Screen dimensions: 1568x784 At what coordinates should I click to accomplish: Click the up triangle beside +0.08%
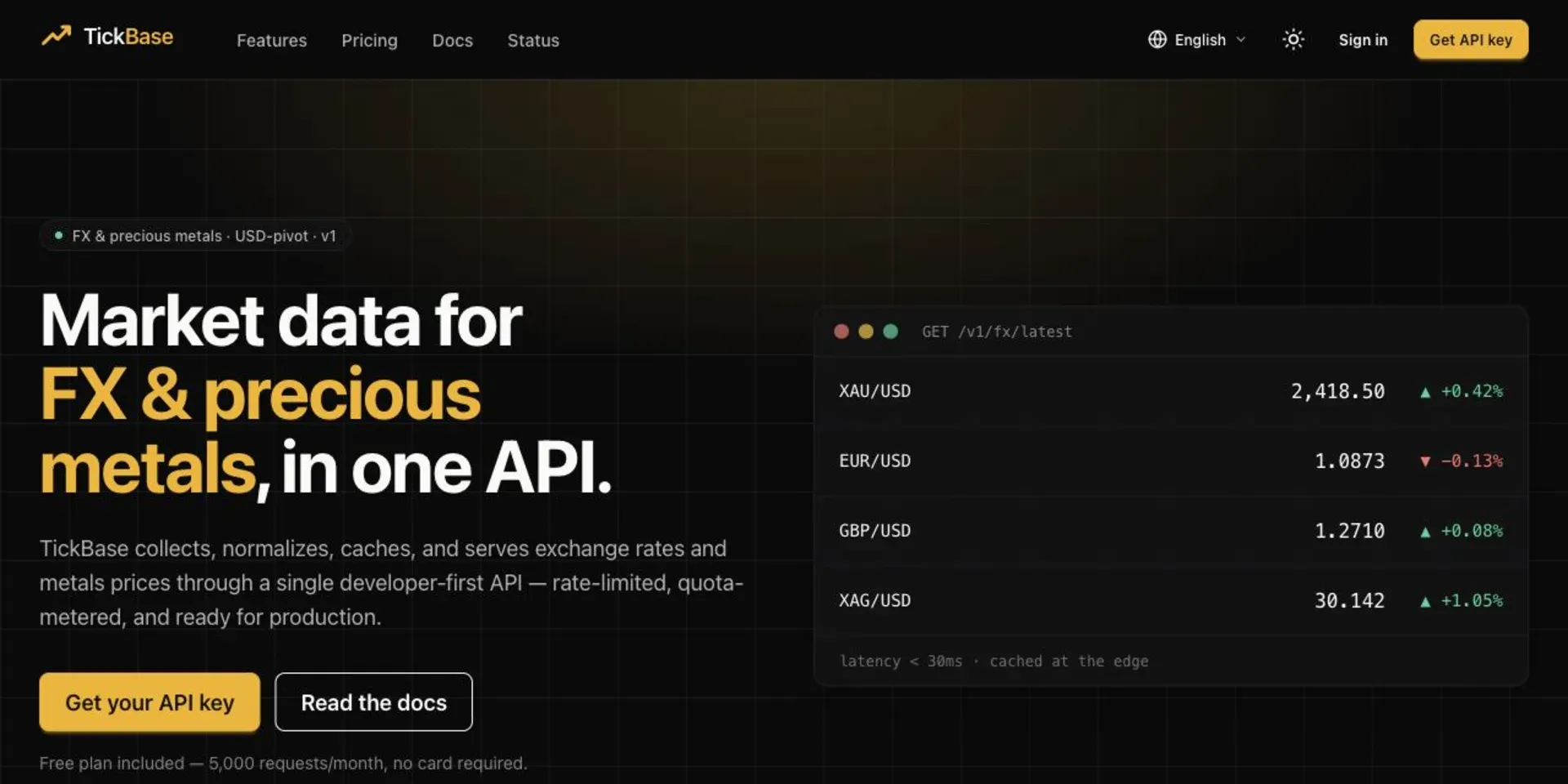[1425, 532]
